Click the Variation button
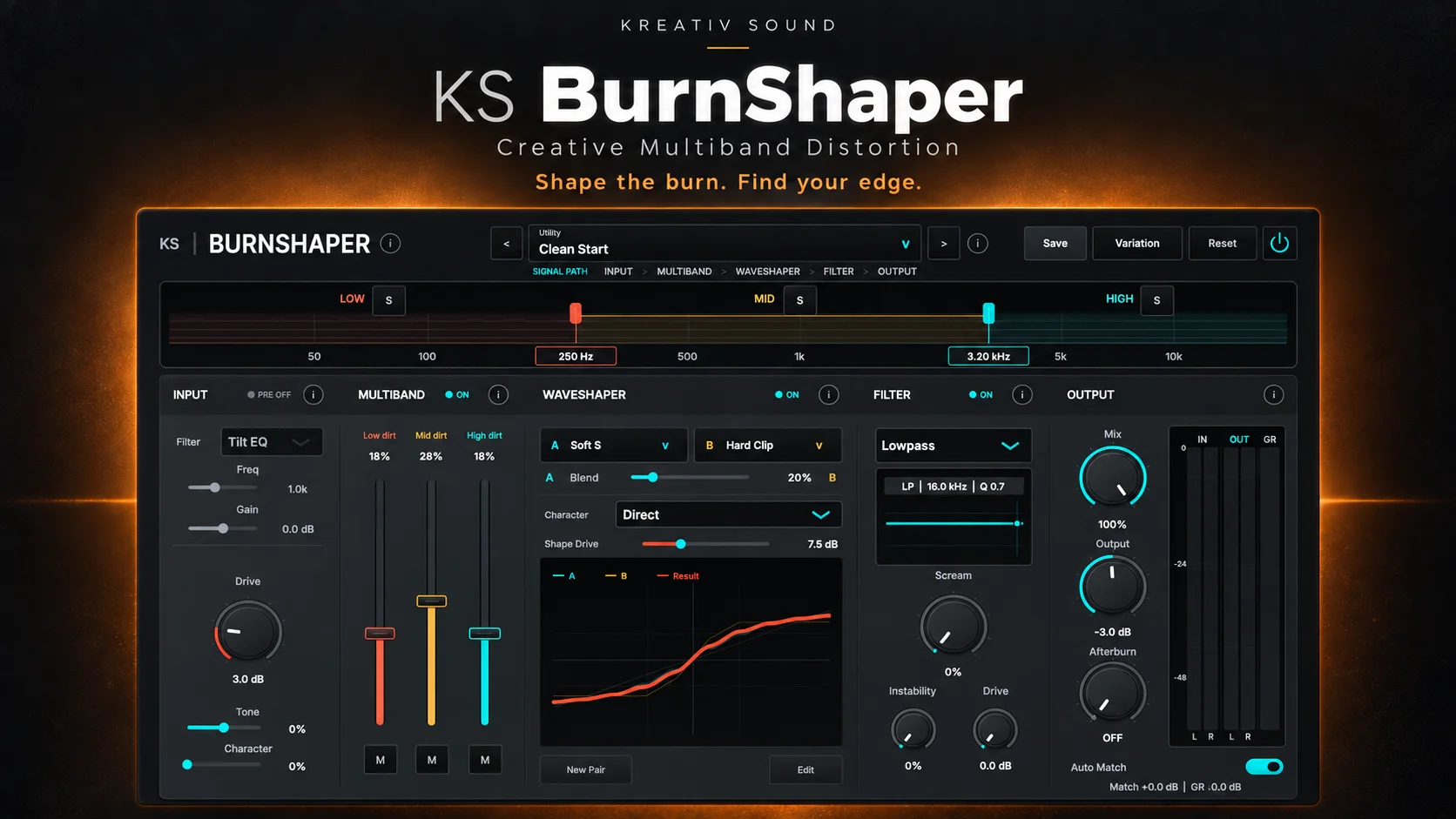Image resolution: width=1456 pixels, height=819 pixels. pos(1137,243)
